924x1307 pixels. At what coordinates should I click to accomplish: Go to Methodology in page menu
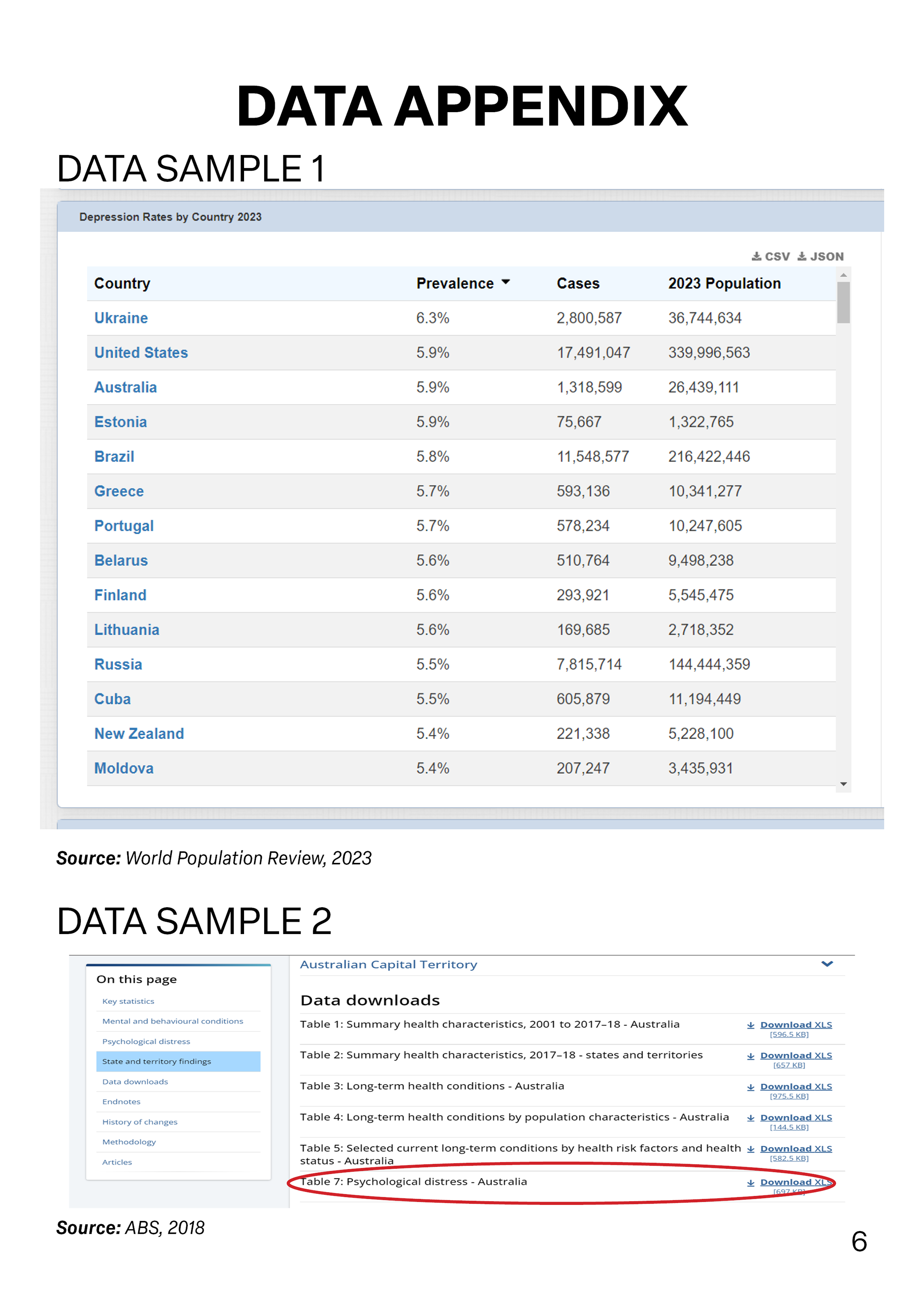point(128,1142)
